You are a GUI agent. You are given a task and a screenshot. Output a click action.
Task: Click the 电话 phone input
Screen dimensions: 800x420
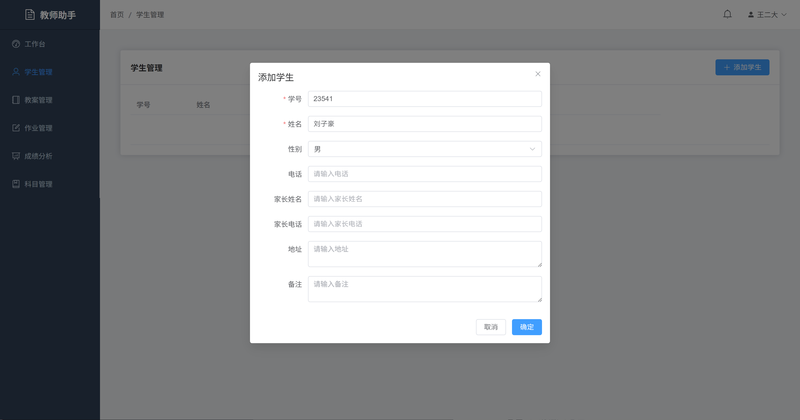[x=424, y=174]
